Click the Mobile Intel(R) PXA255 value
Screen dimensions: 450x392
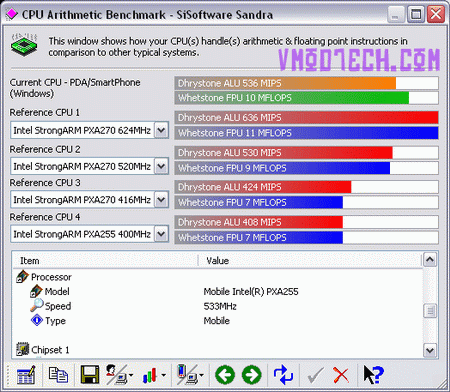251,292
